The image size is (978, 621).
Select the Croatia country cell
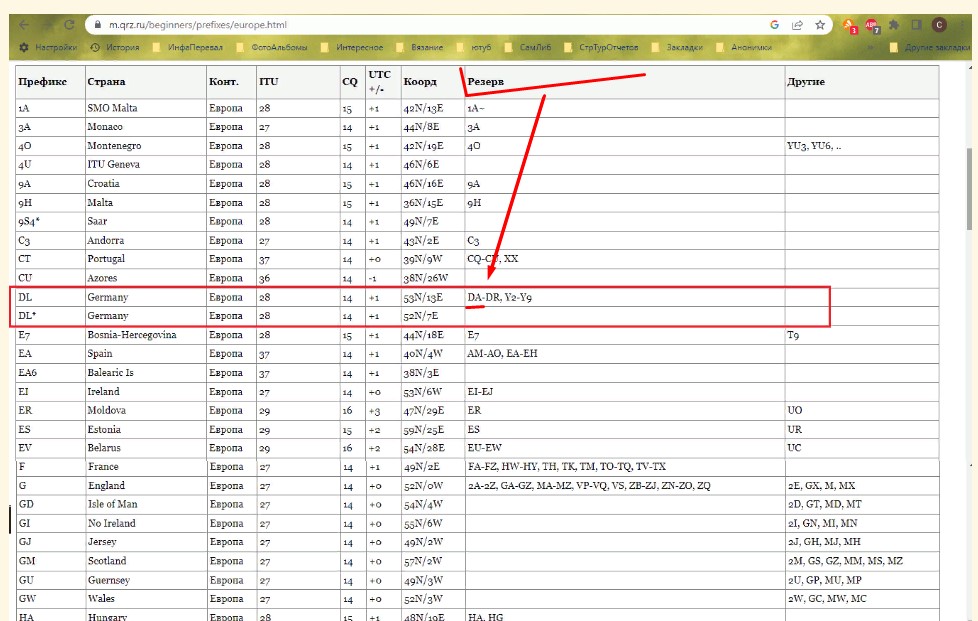(146, 184)
